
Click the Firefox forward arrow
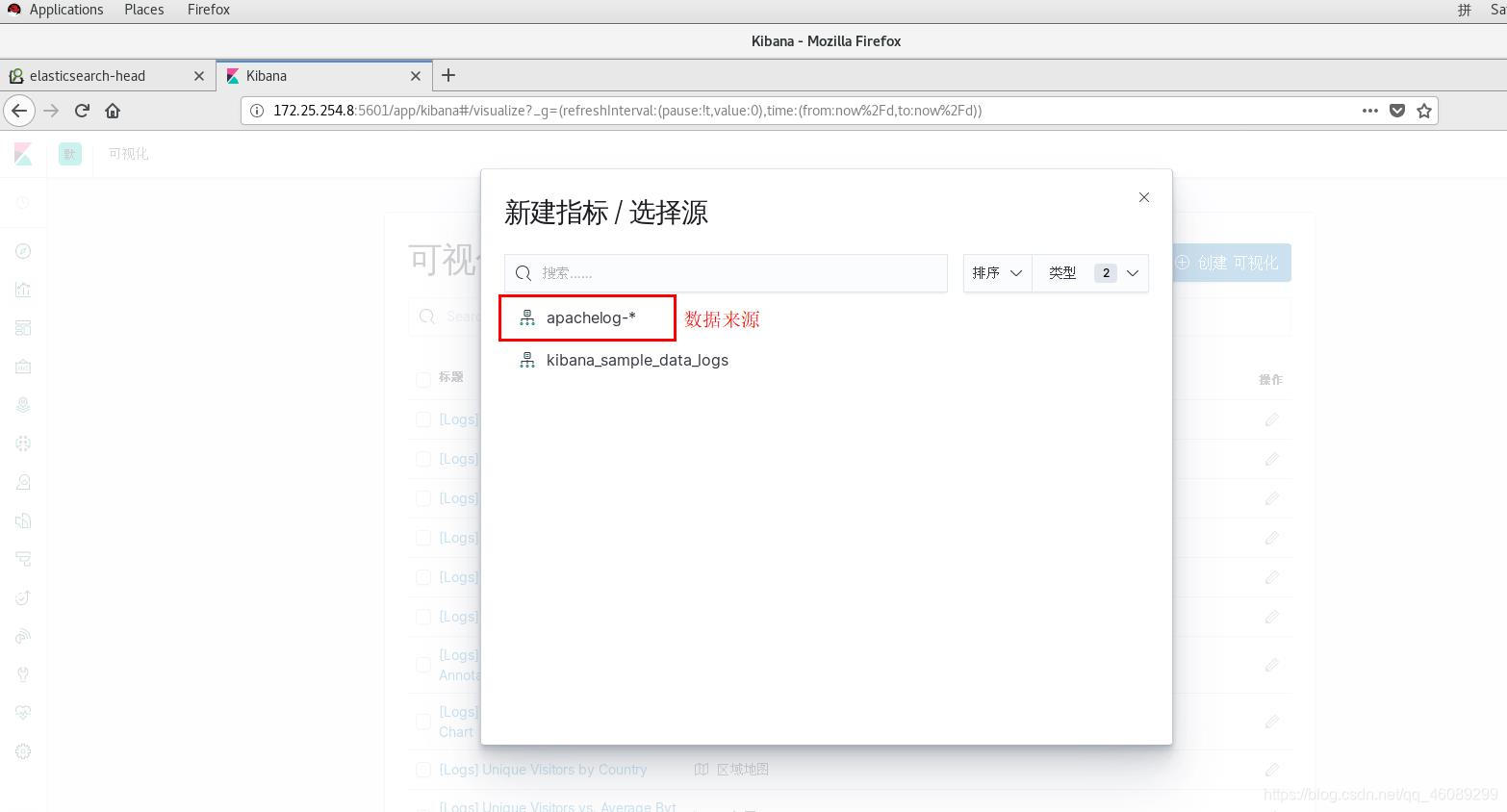pos(51,111)
